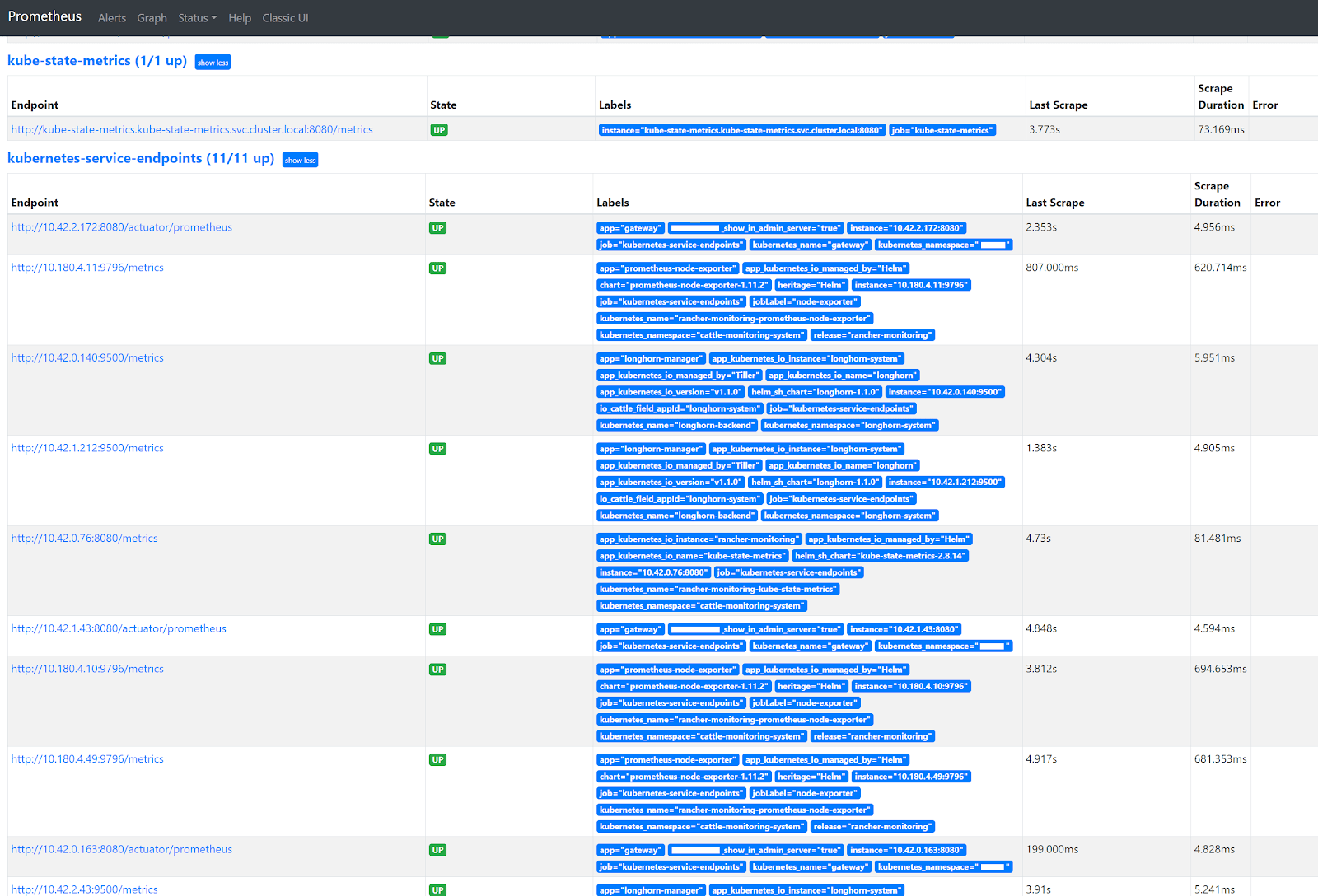Open the Help page
1318x896 pixels.
click(x=239, y=17)
